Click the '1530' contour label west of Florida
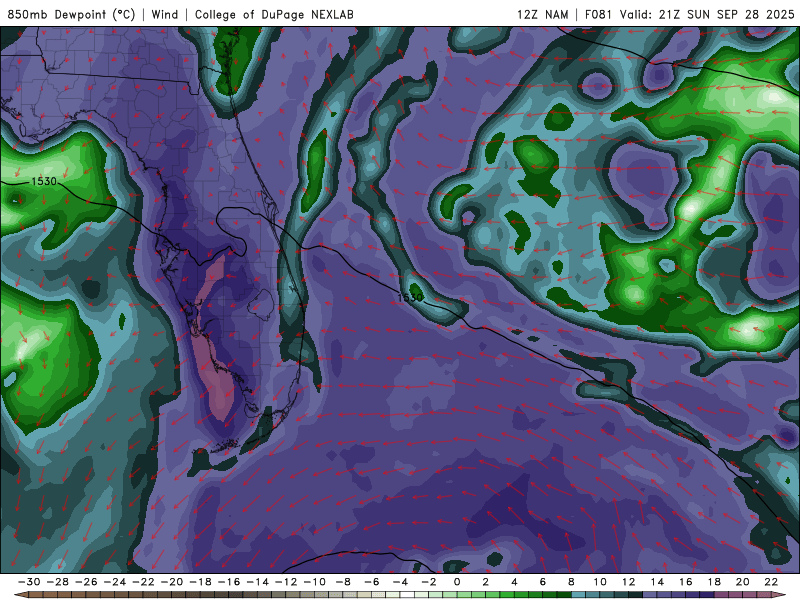 44,181
